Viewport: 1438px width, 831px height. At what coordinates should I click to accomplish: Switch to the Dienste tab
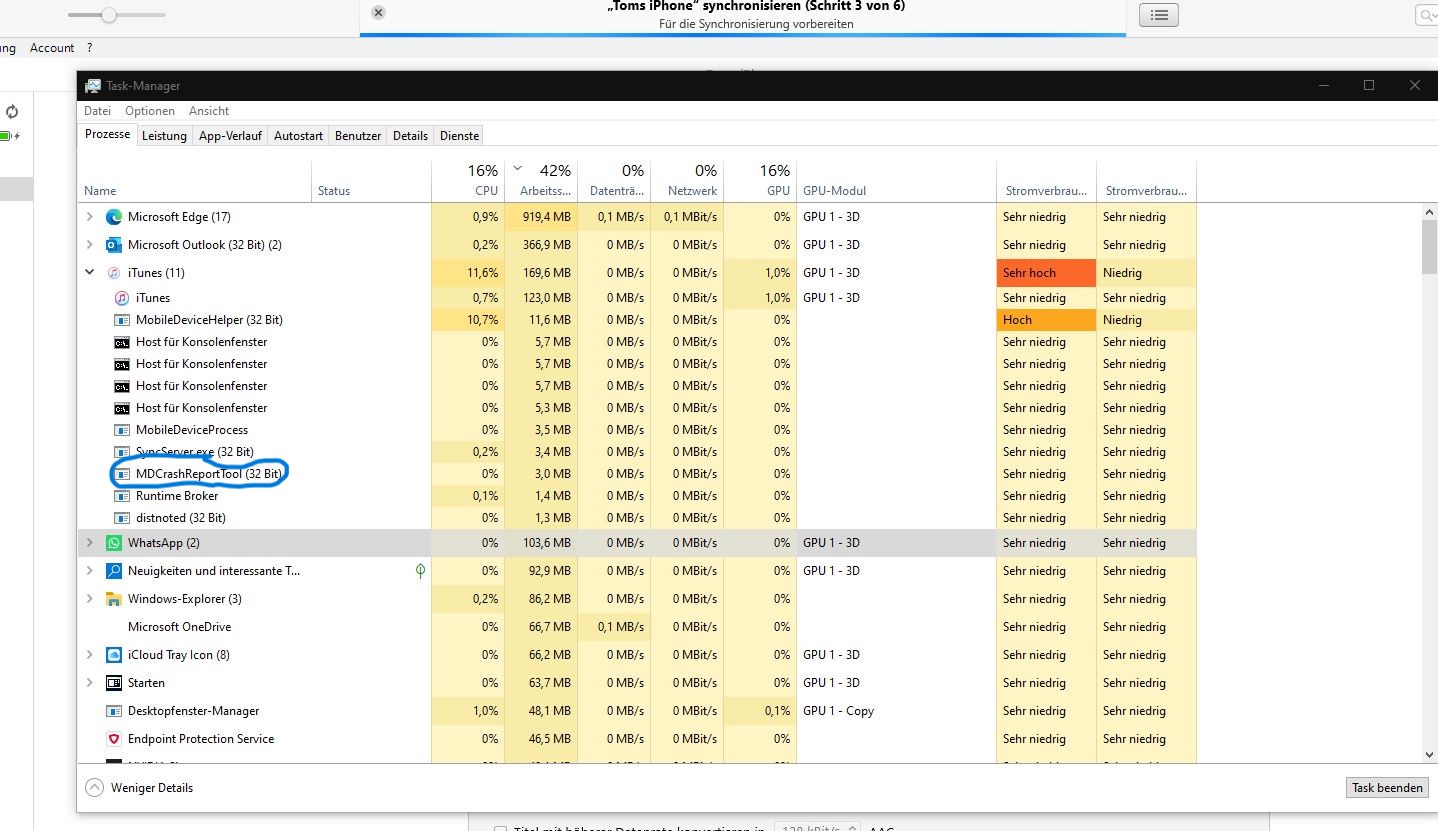(x=460, y=136)
